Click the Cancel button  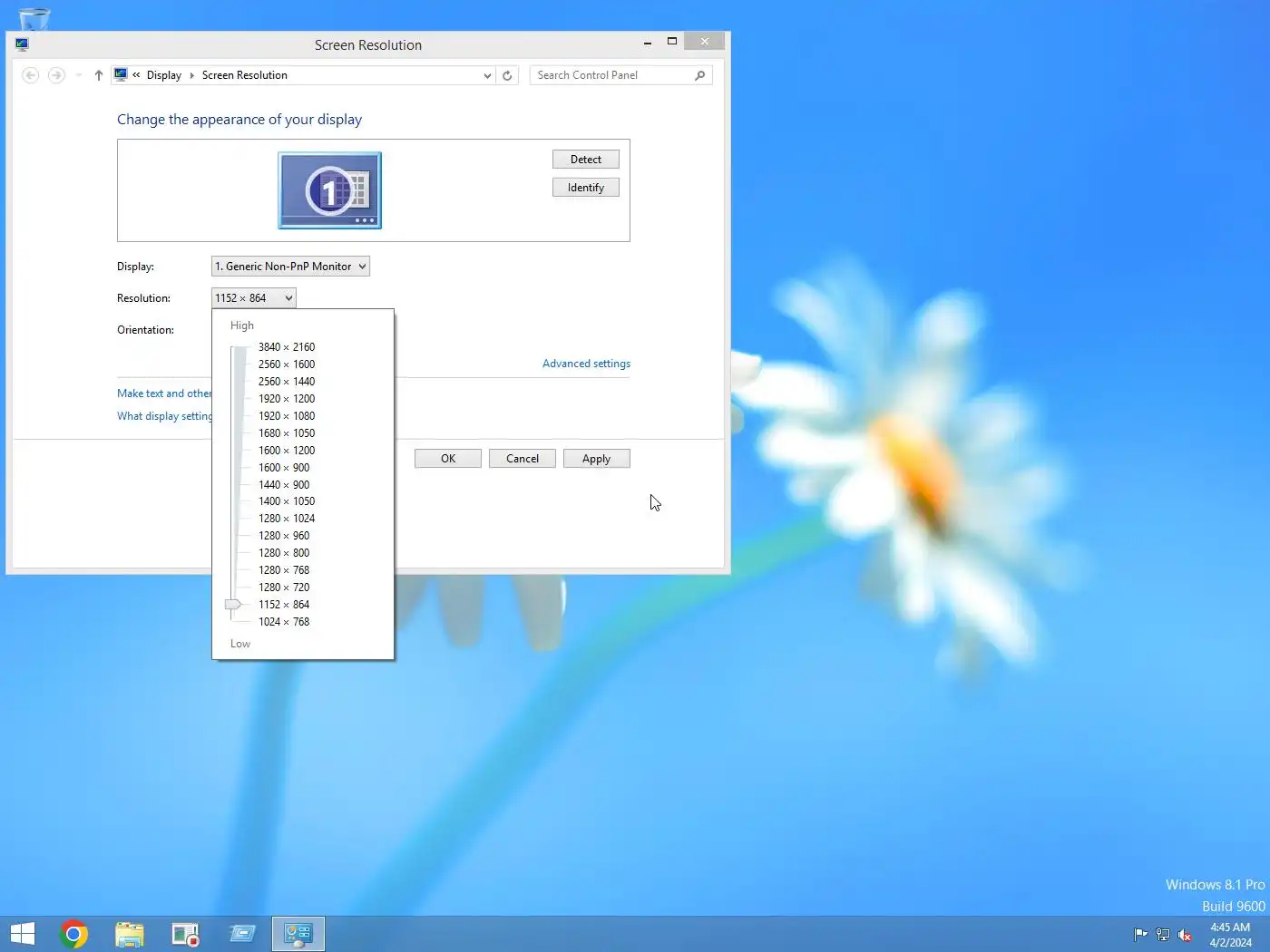click(523, 459)
